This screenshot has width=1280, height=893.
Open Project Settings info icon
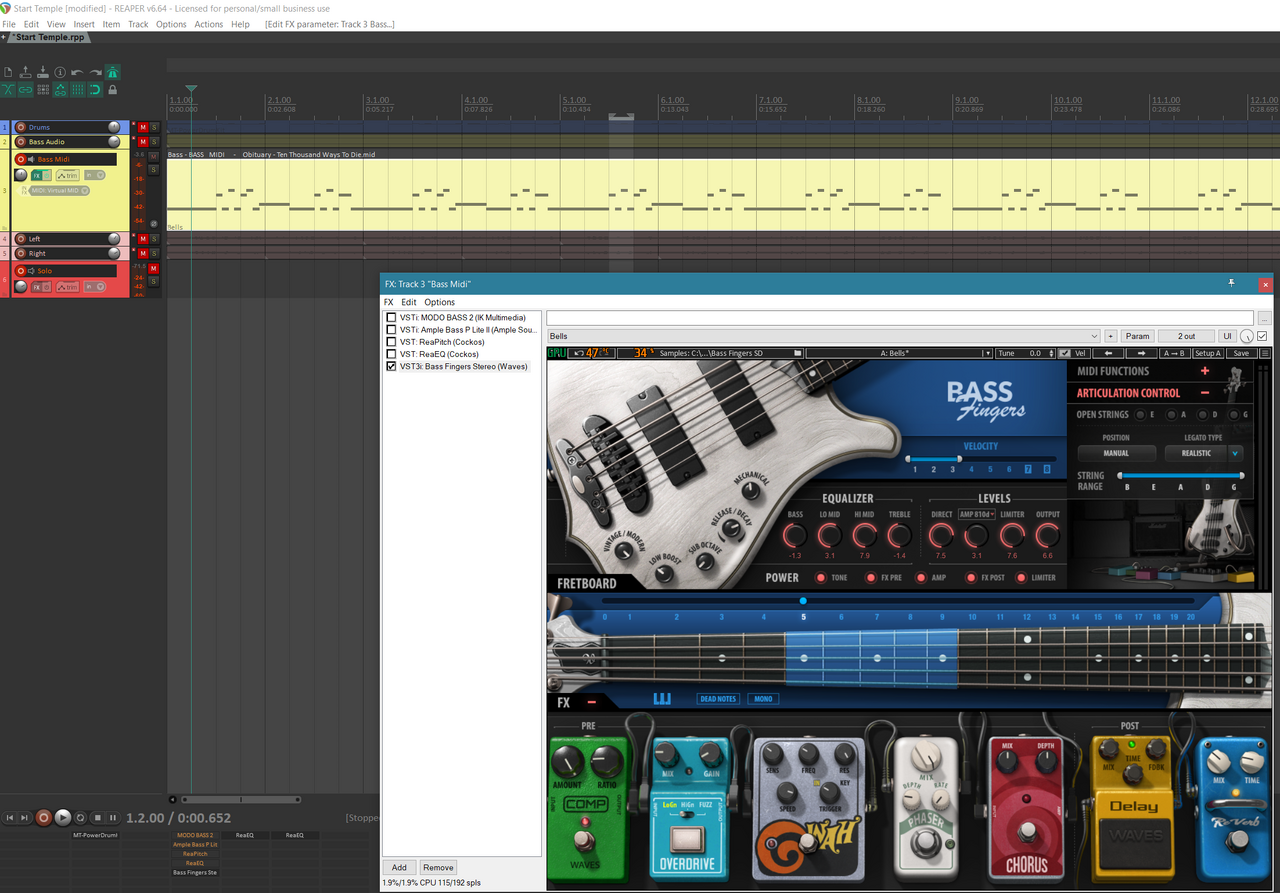(x=60, y=72)
